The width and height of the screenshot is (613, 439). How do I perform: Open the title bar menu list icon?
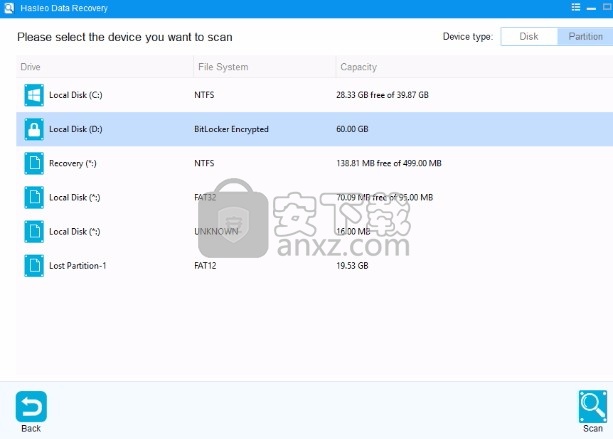pyautogui.click(x=576, y=7)
